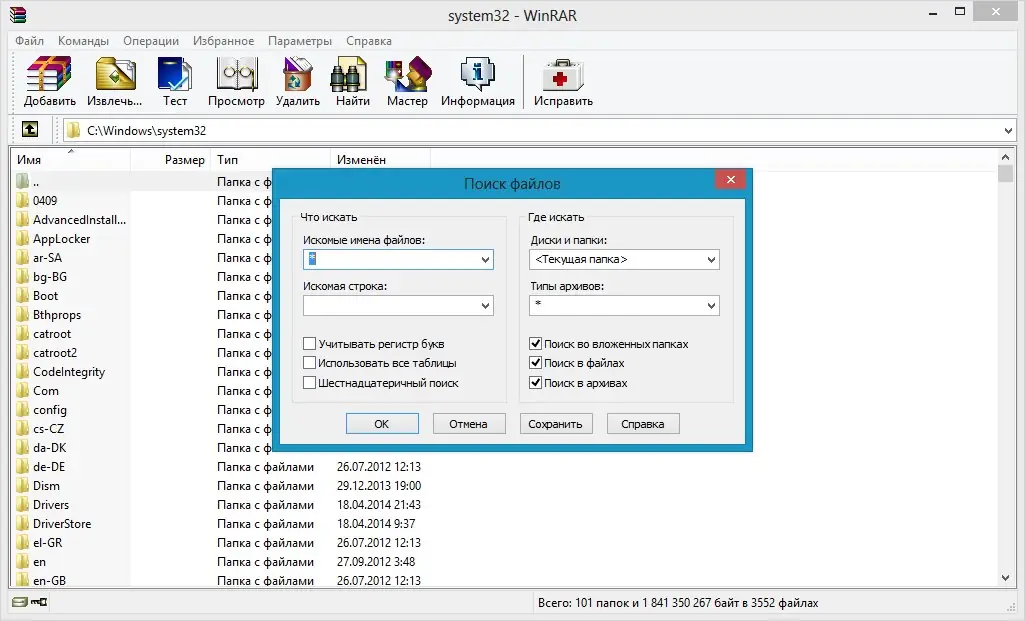Enable Использовать все таблицы checkbox
The image size is (1025, 621).
[x=310, y=363]
